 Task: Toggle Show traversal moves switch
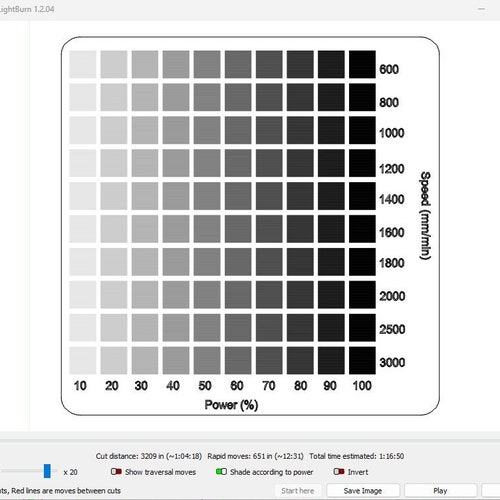pyautogui.click(x=116, y=472)
